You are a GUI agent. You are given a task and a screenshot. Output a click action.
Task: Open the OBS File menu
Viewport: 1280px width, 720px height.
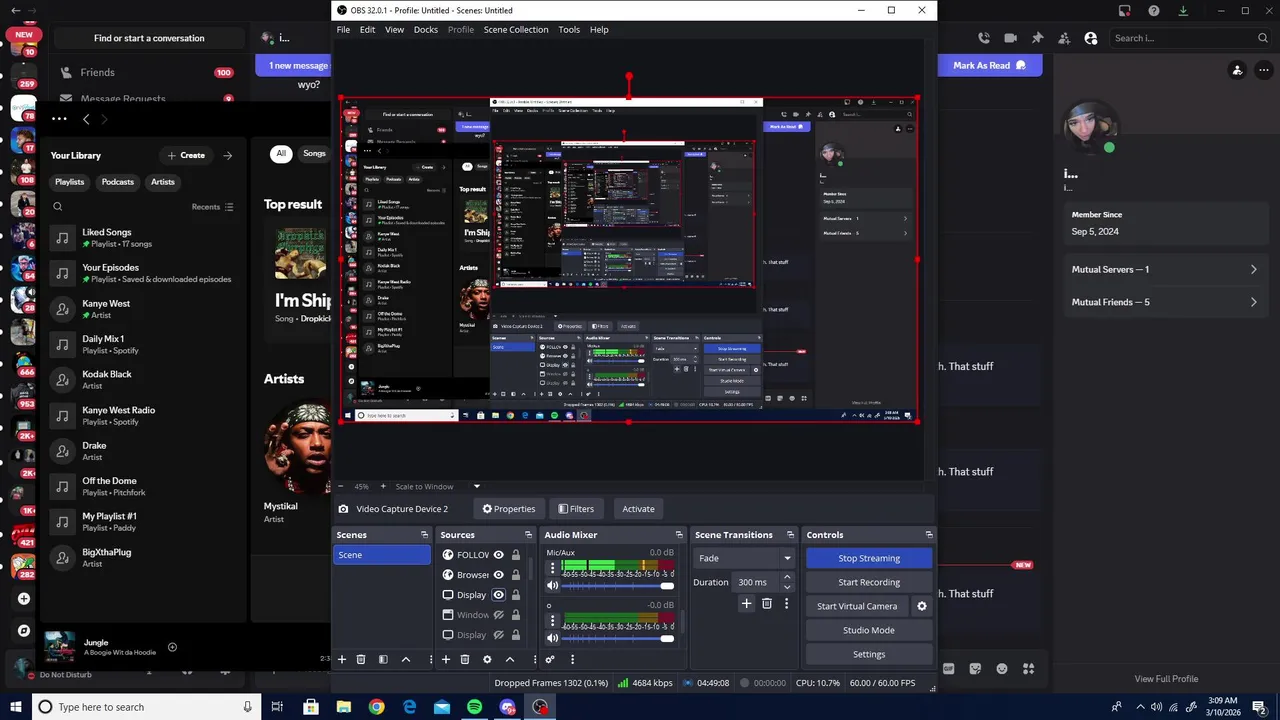(x=343, y=30)
